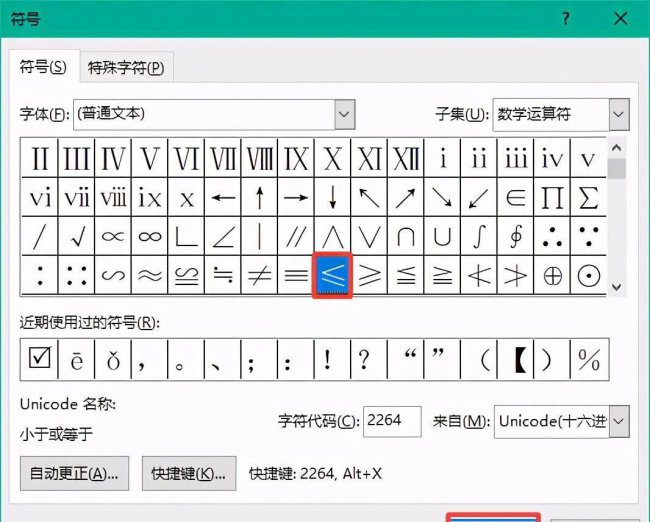The image size is (650, 522).
Task: Click the 自动更正(A)... button
Action: pyautogui.click(x=74, y=473)
